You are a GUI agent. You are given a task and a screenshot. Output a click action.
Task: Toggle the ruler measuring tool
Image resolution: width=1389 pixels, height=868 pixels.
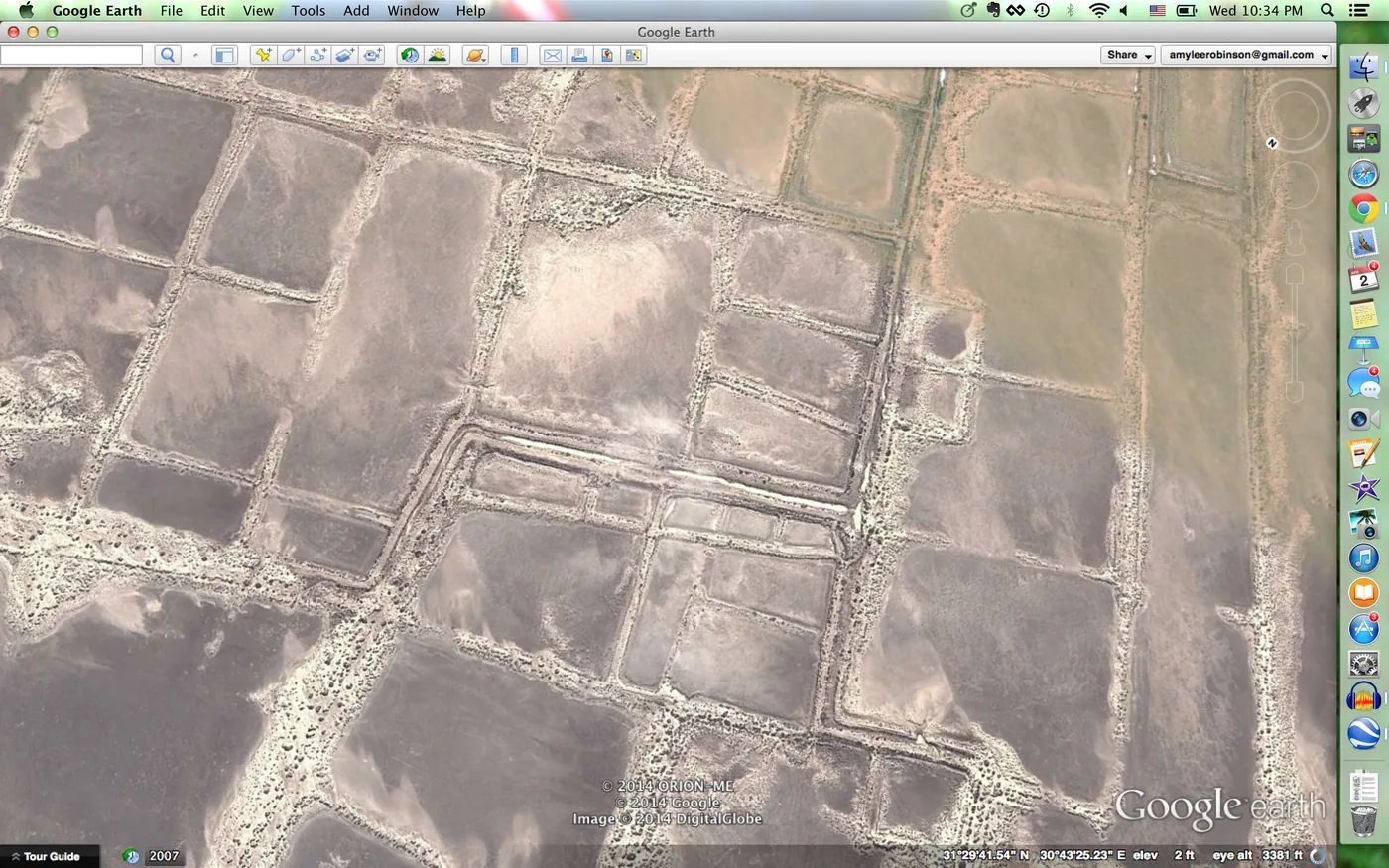(514, 56)
